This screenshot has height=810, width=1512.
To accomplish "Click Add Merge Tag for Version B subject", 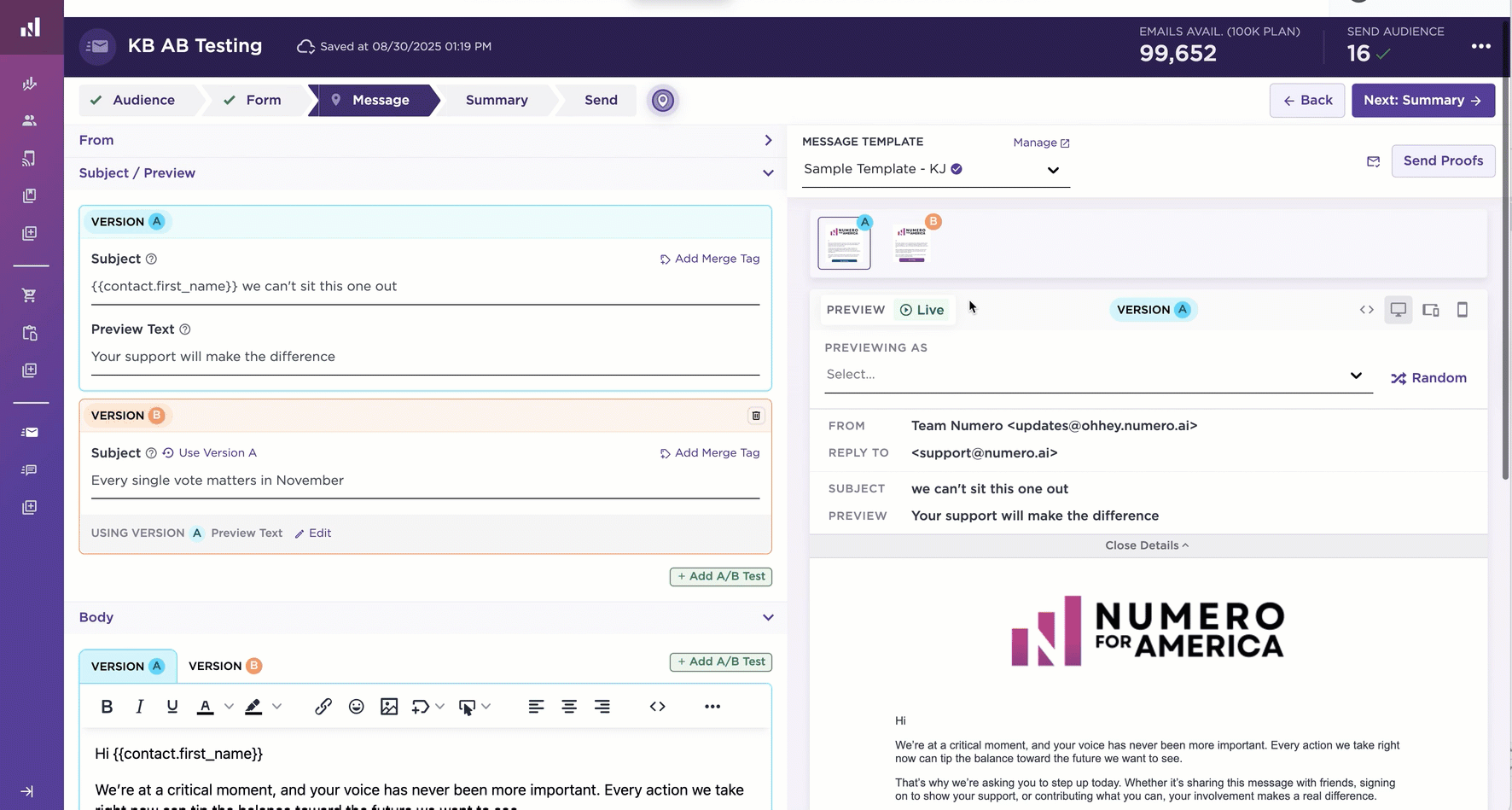I will (x=710, y=453).
